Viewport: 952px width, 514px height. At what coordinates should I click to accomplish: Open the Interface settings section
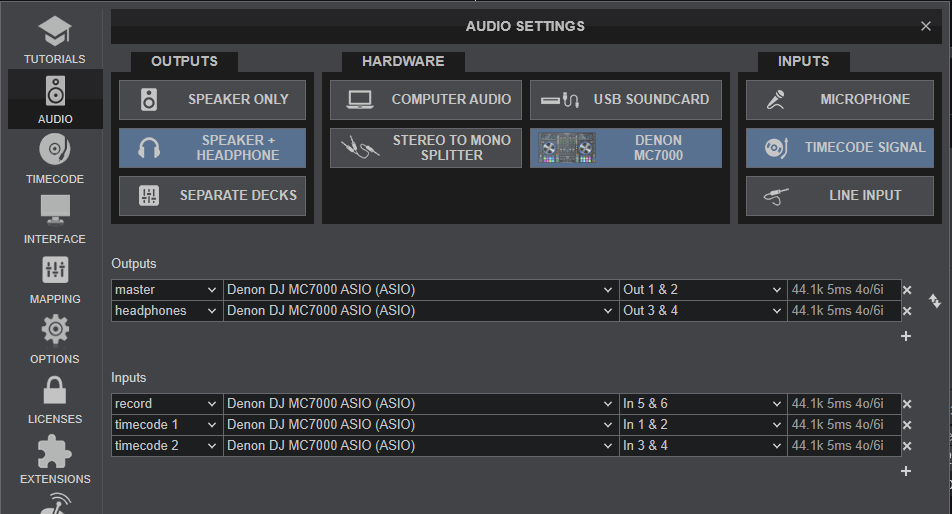point(55,219)
